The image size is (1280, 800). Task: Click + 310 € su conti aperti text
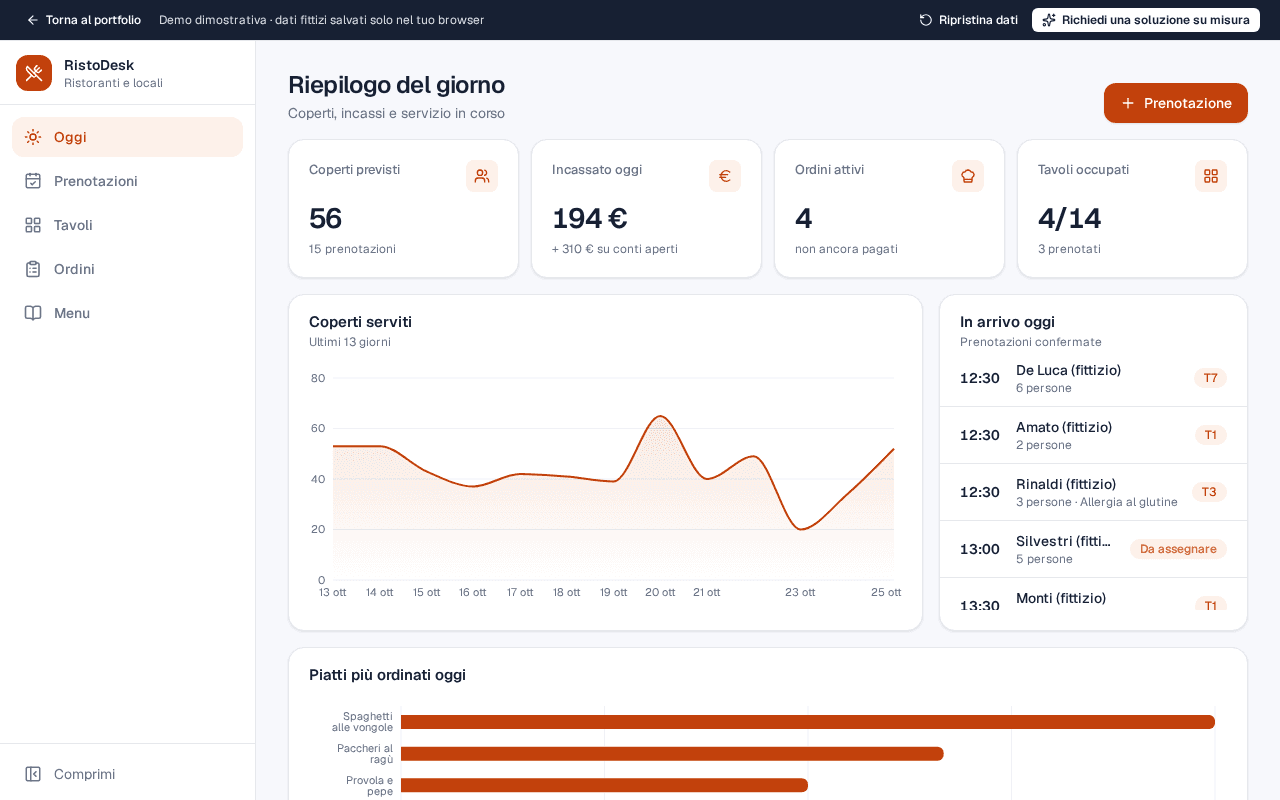(x=615, y=249)
